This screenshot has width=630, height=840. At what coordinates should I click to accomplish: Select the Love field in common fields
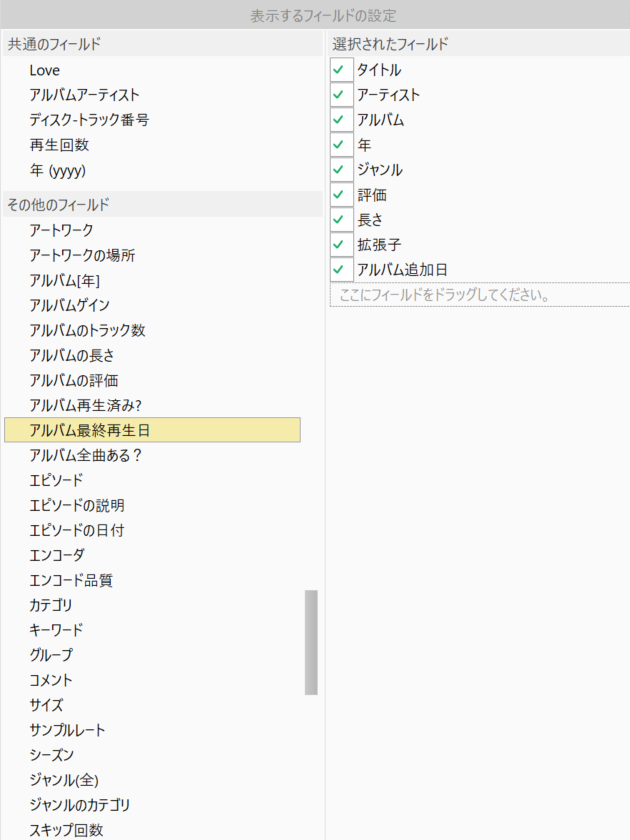pos(45,70)
